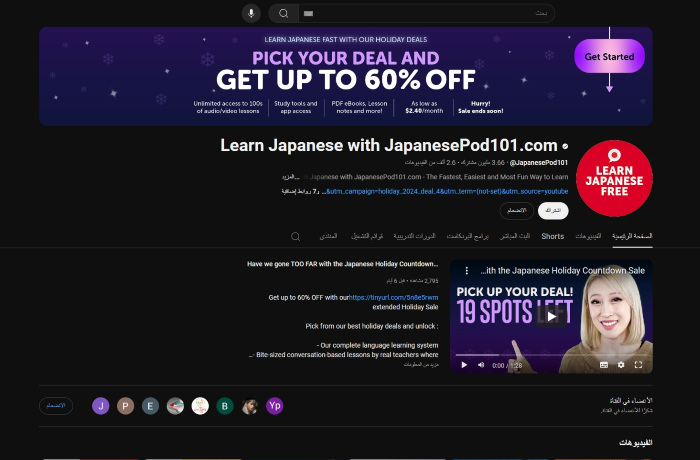Click the Learn Japanese Free channel avatar

(614, 178)
